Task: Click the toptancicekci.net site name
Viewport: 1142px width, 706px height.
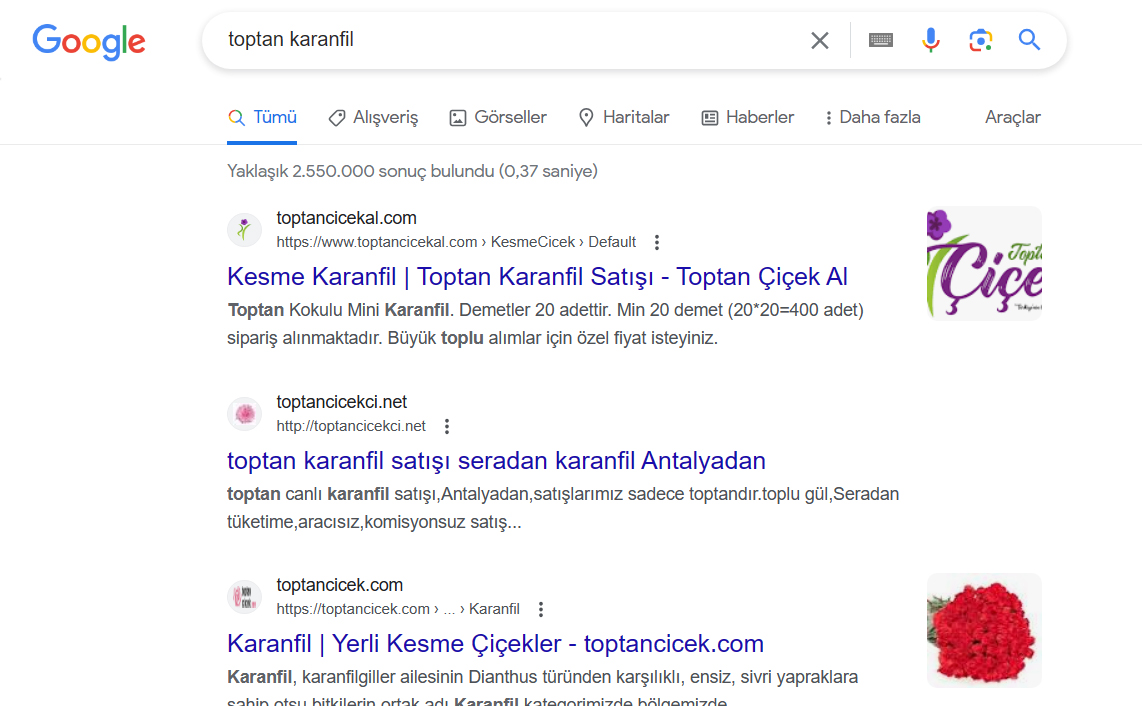Action: click(342, 401)
